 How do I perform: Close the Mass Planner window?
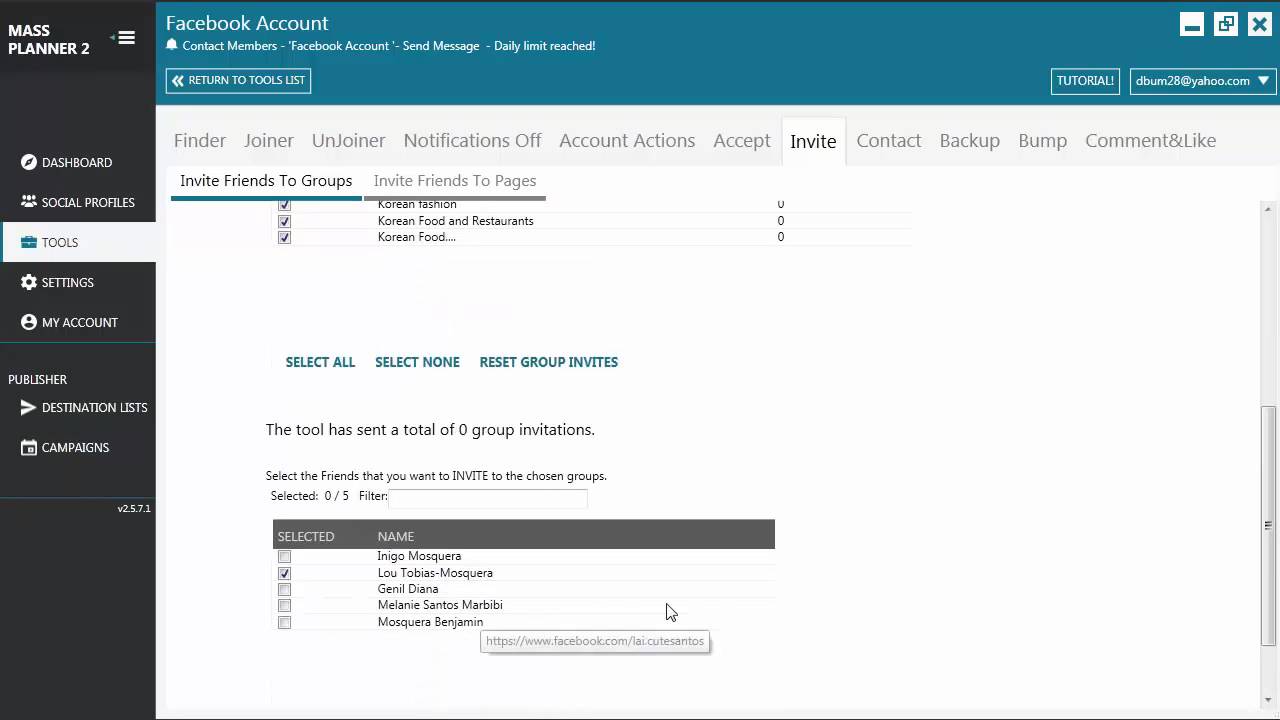pyautogui.click(x=1260, y=25)
